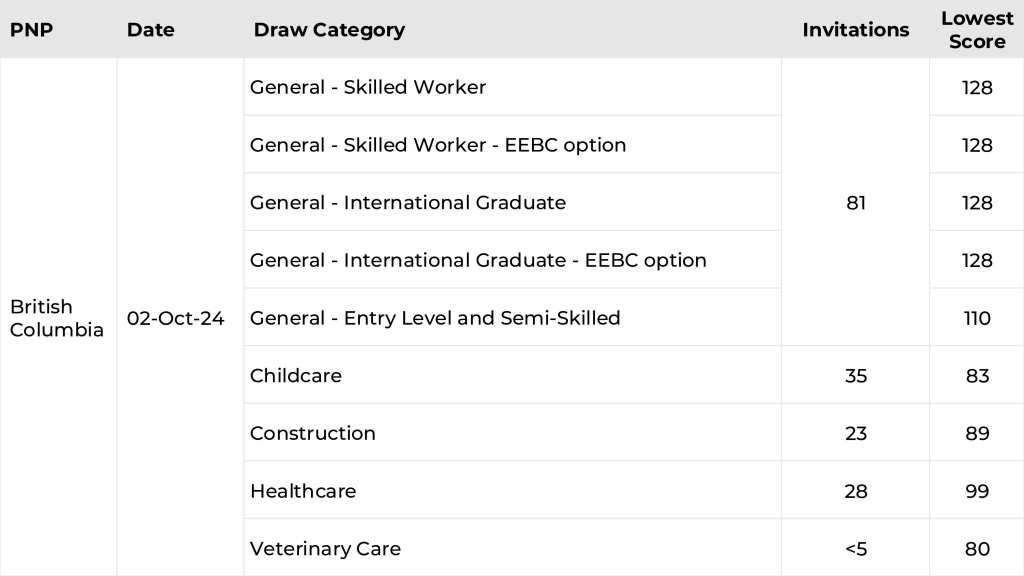
Task: Click the PNP column header
Action: (x=31, y=30)
